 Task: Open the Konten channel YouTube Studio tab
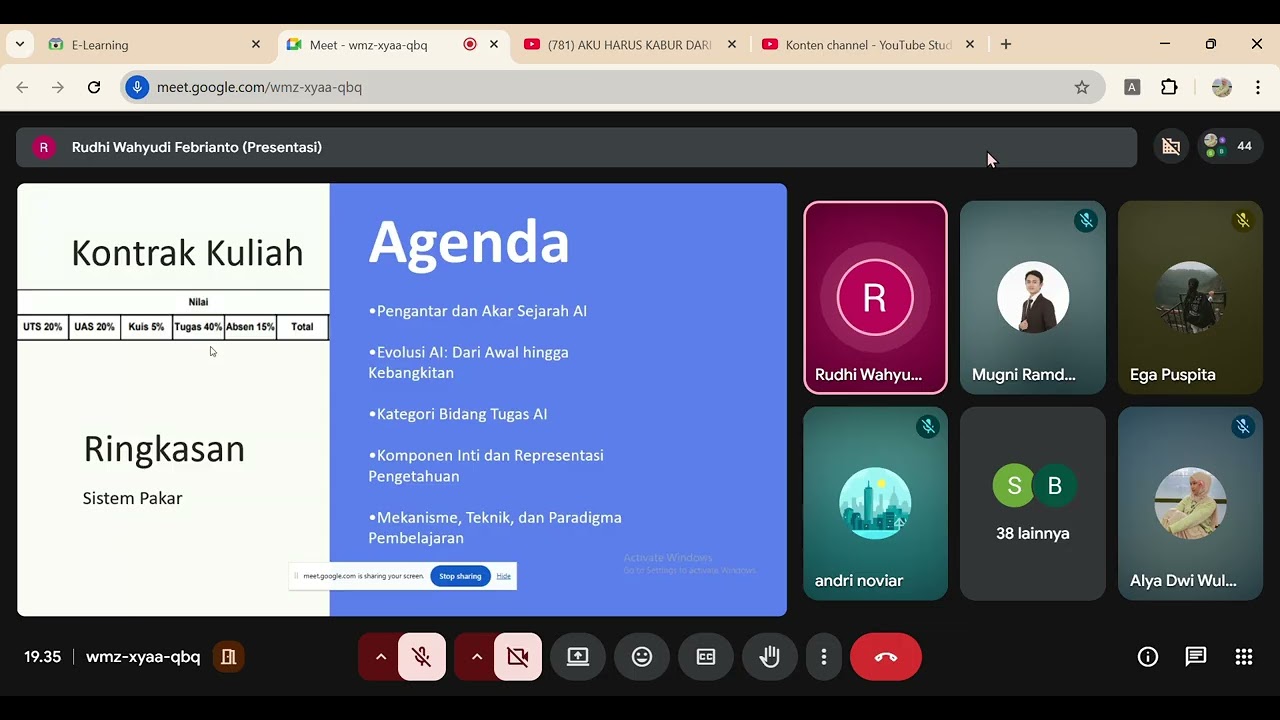click(x=868, y=45)
